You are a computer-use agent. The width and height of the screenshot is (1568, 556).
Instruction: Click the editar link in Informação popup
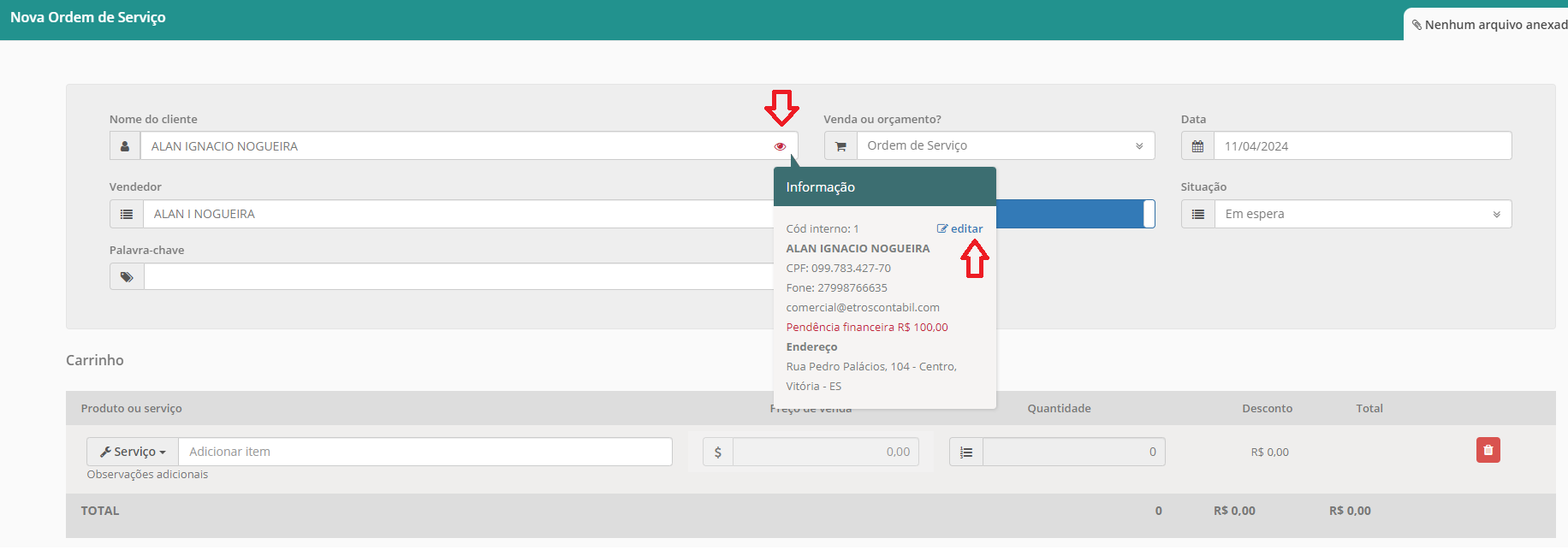pos(960,228)
